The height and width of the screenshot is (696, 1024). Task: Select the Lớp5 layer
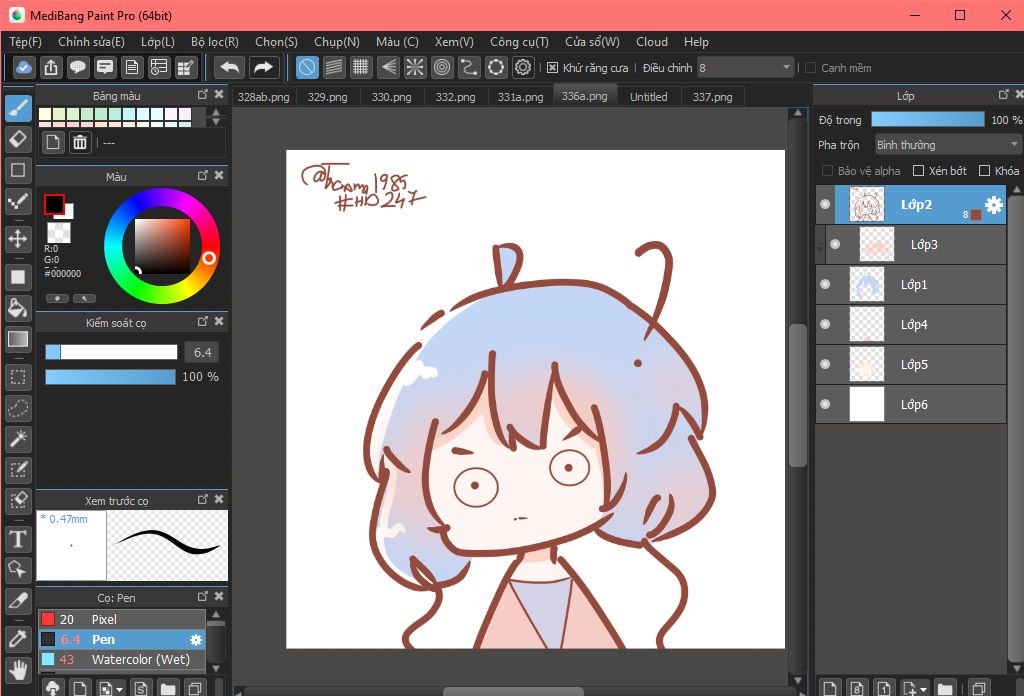point(911,364)
